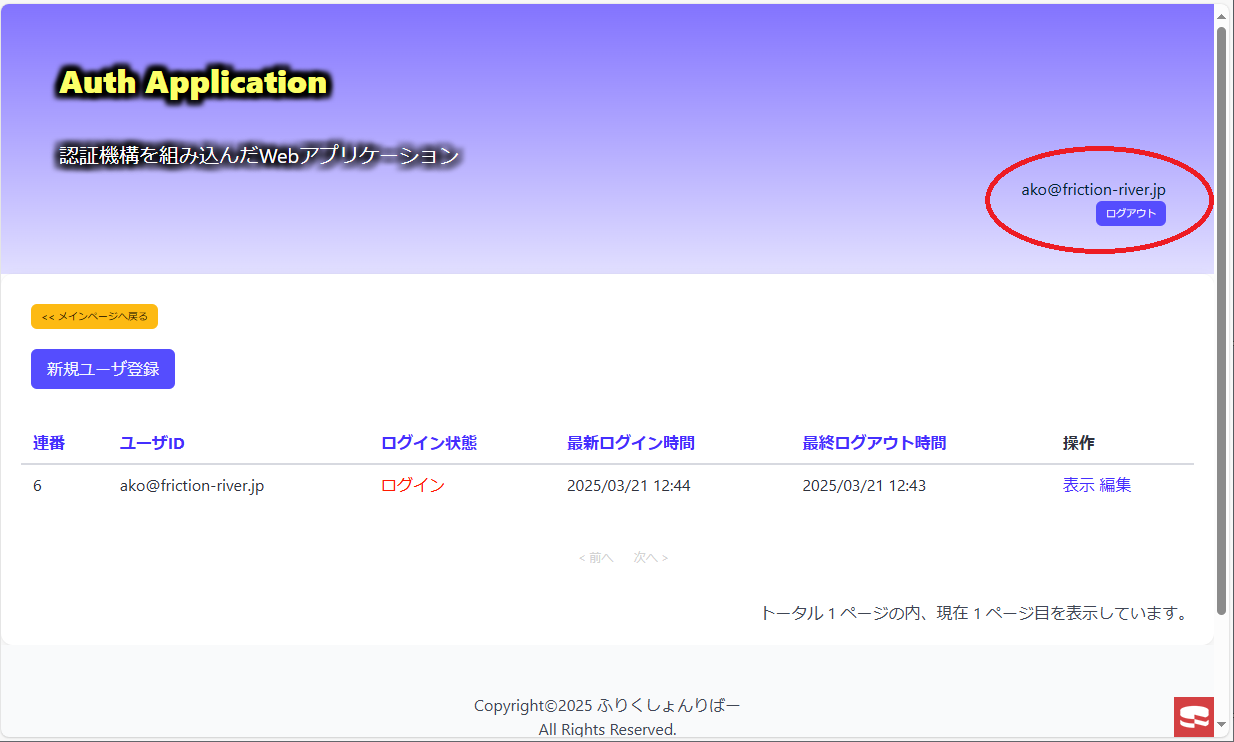
Task: Click the red floating icon in bottom-right corner
Action: click(x=1193, y=716)
